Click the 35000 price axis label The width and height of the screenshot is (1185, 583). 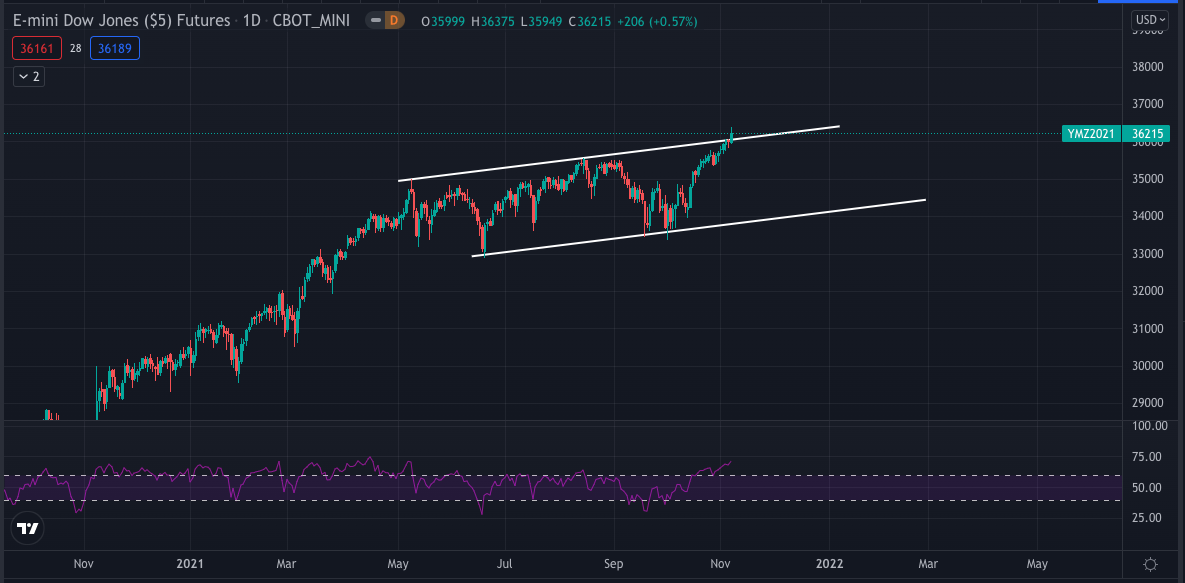click(1146, 178)
